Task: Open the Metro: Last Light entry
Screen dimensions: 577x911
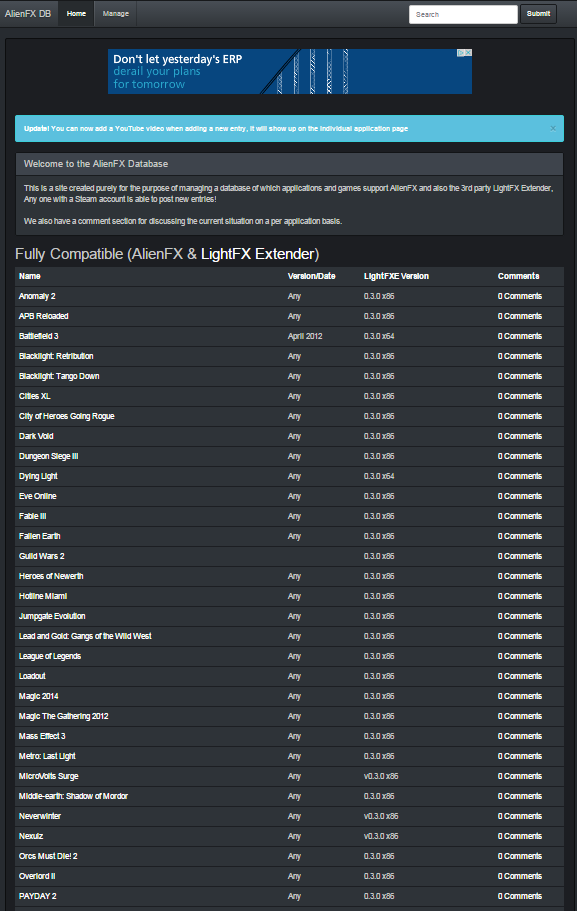Action: 47,756
